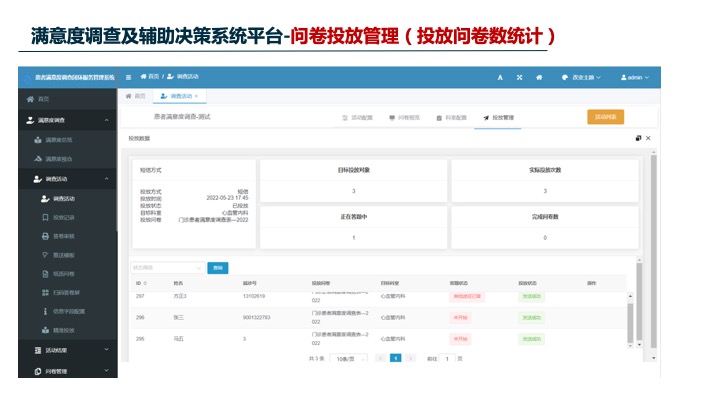Click the number 9001322793 cell
The height and width of the screenshot is (405, 720).
click(256, 317)
